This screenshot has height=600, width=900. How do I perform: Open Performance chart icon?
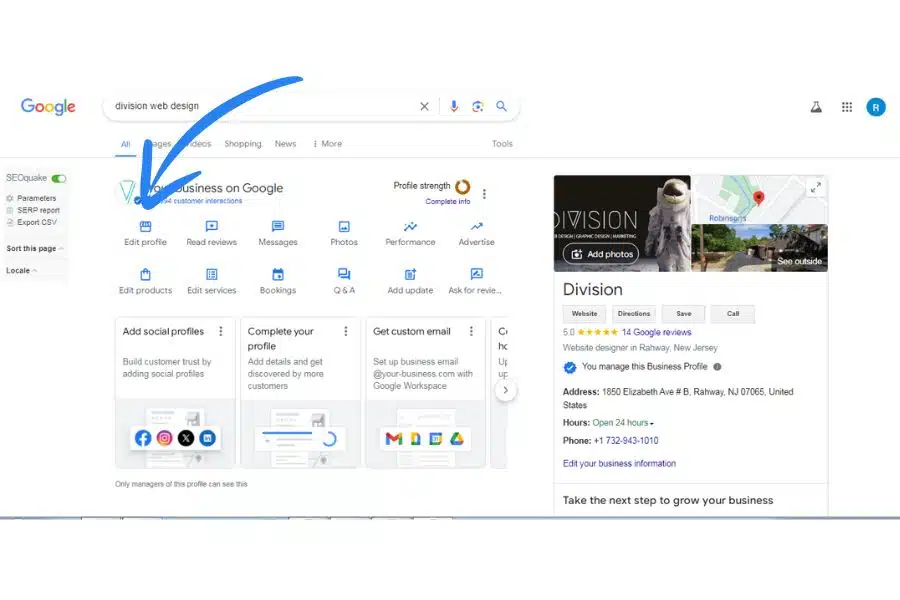point(410,226)
